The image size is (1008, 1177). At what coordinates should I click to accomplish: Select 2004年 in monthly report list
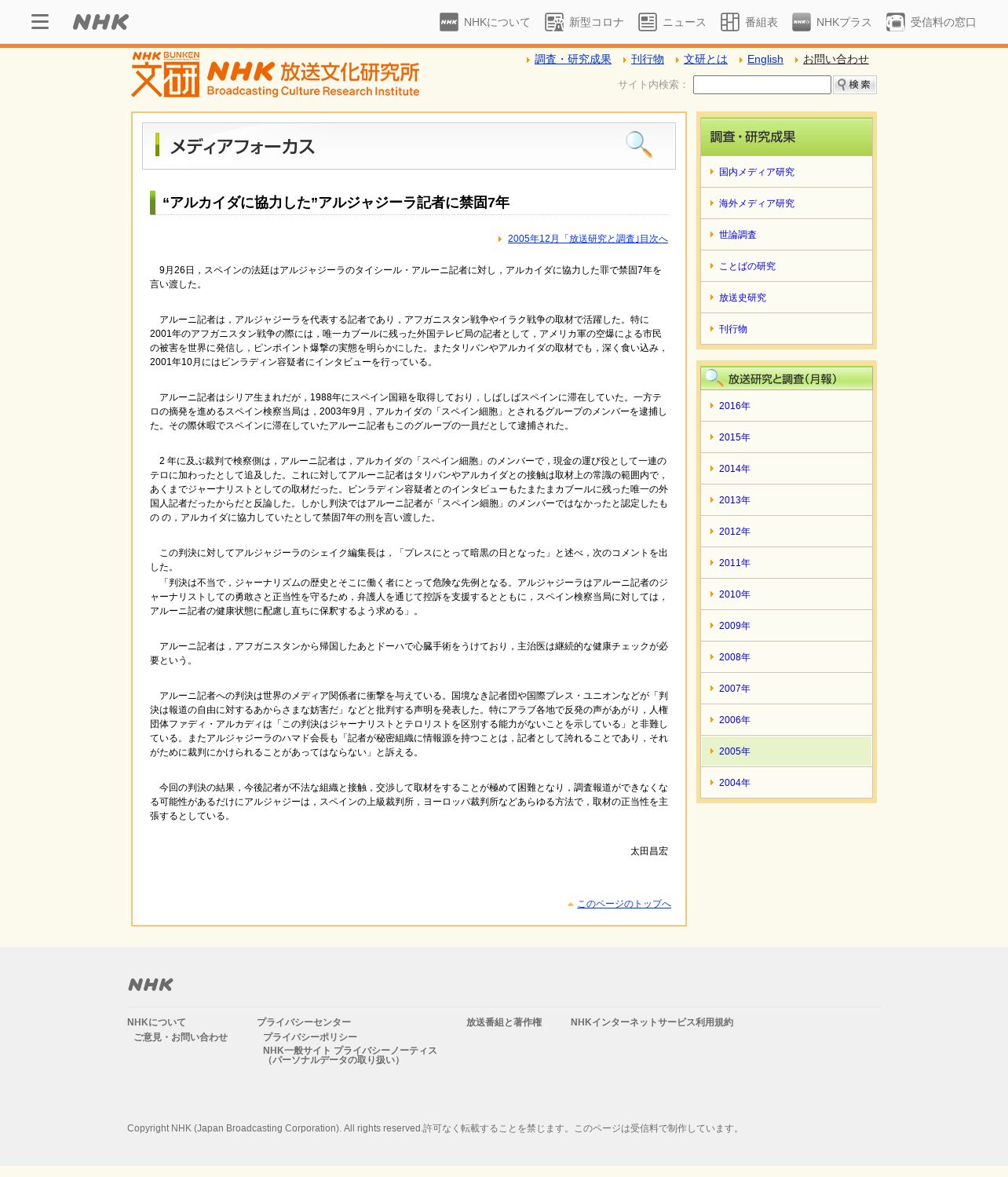point(787,783)
